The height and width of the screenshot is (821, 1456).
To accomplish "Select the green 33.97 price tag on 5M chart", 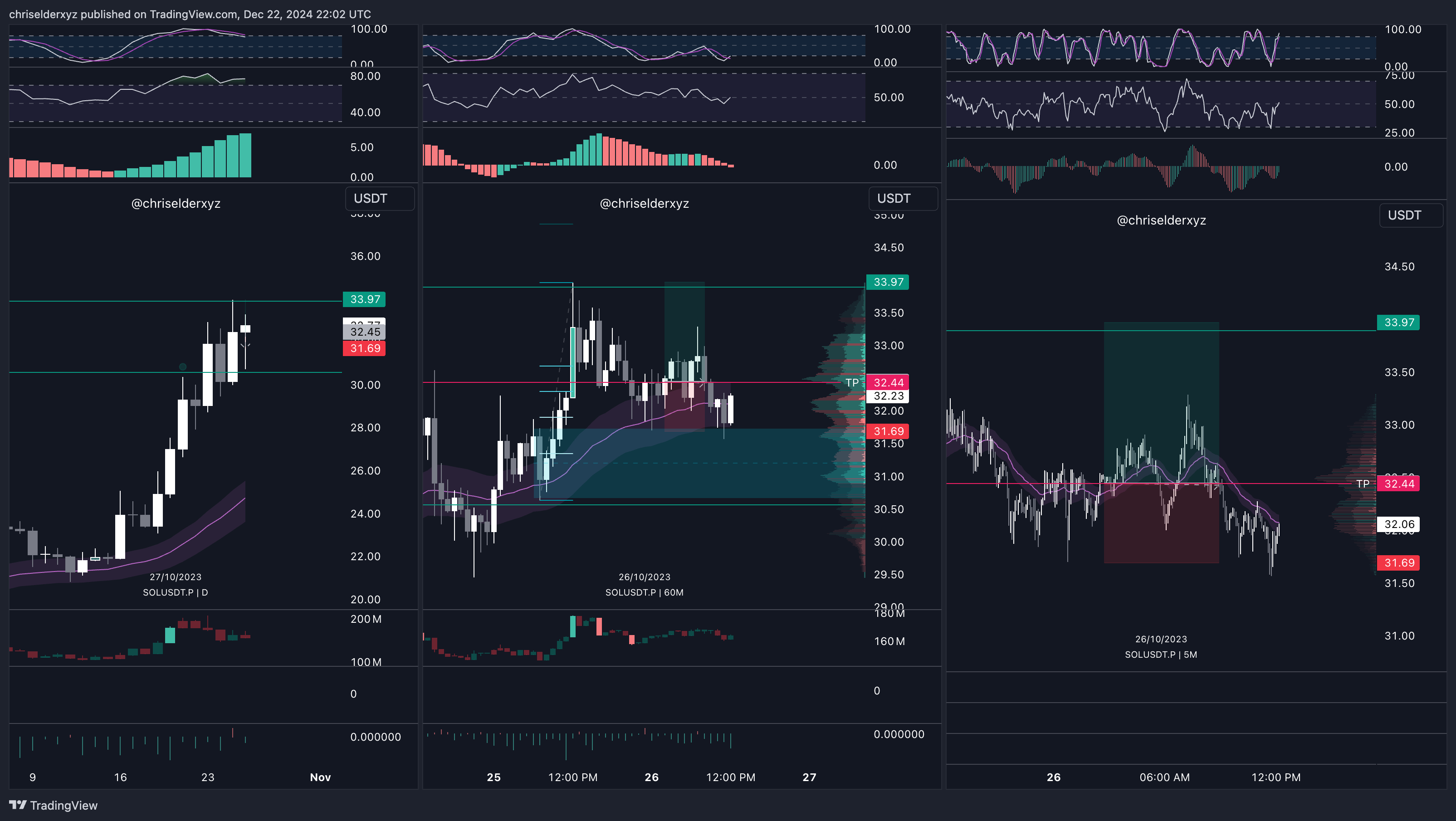I will coord(1399,323).
